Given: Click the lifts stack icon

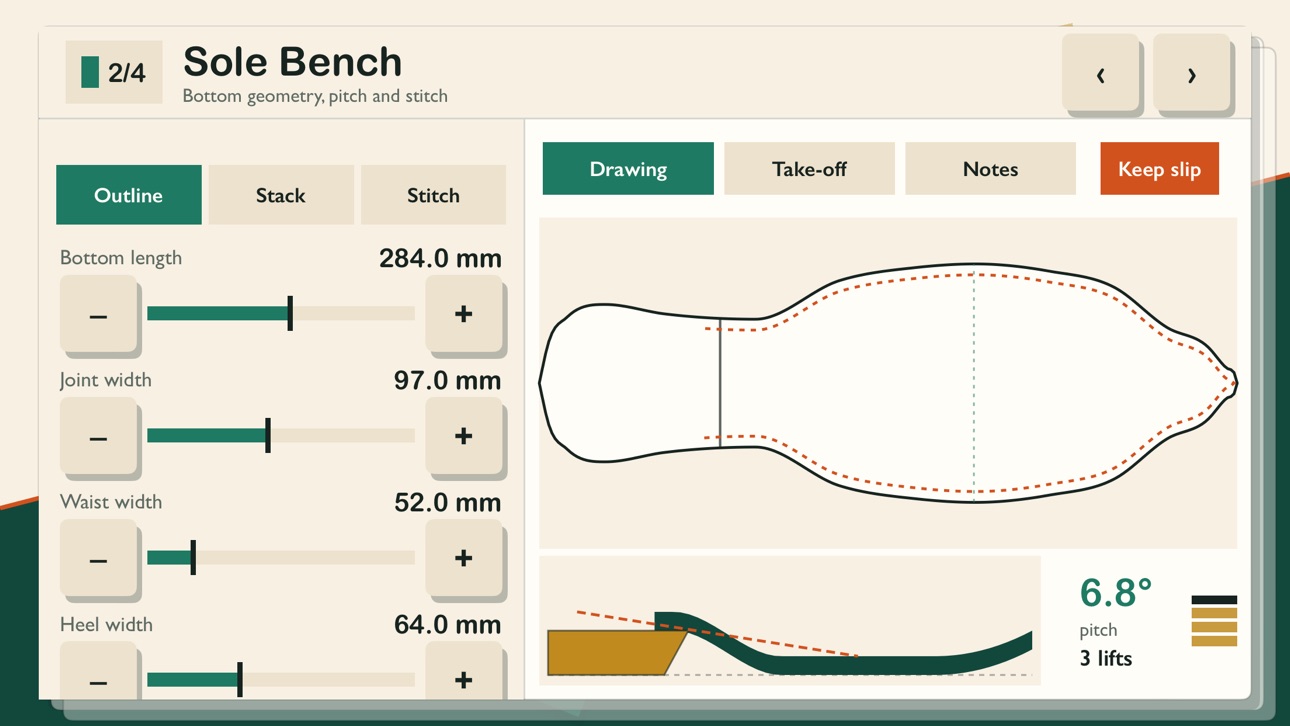Looking at the screenshot, I should click(x=1214, y=621).
